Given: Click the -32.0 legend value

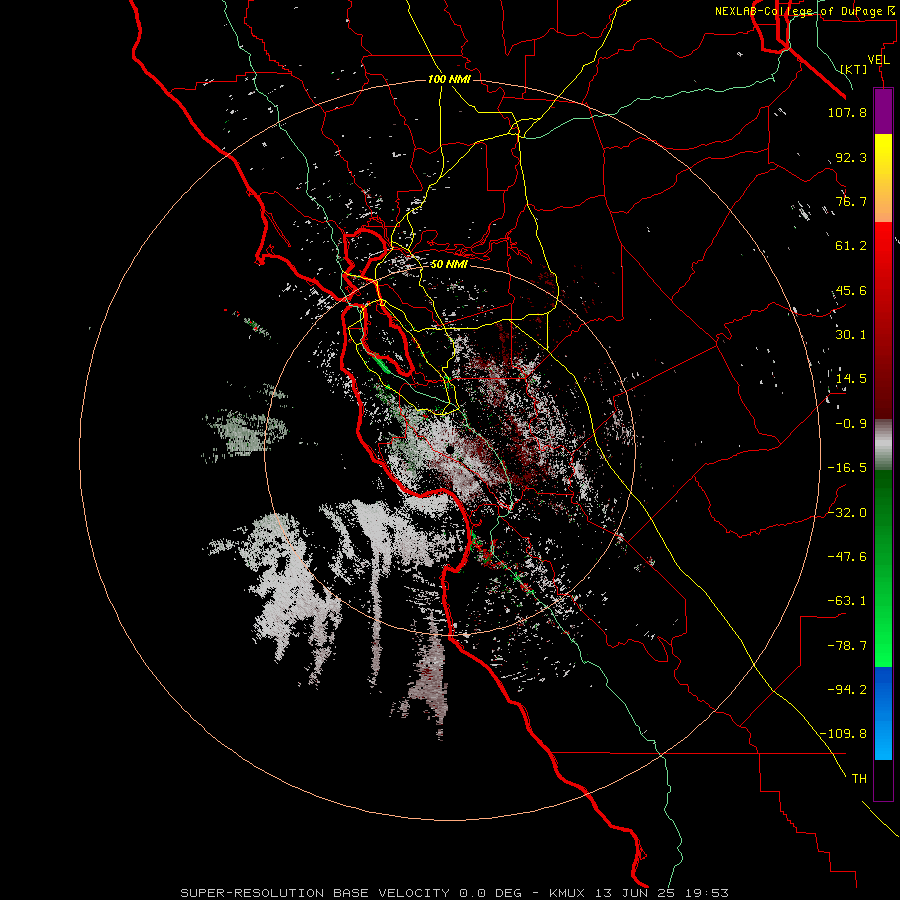Looking at the screenshot, I should pos(847,513).
